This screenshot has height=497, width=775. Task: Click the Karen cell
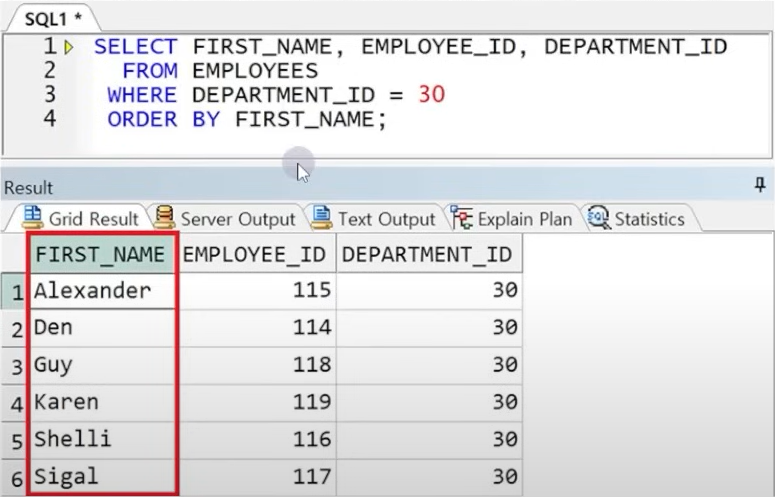point(103,403)
